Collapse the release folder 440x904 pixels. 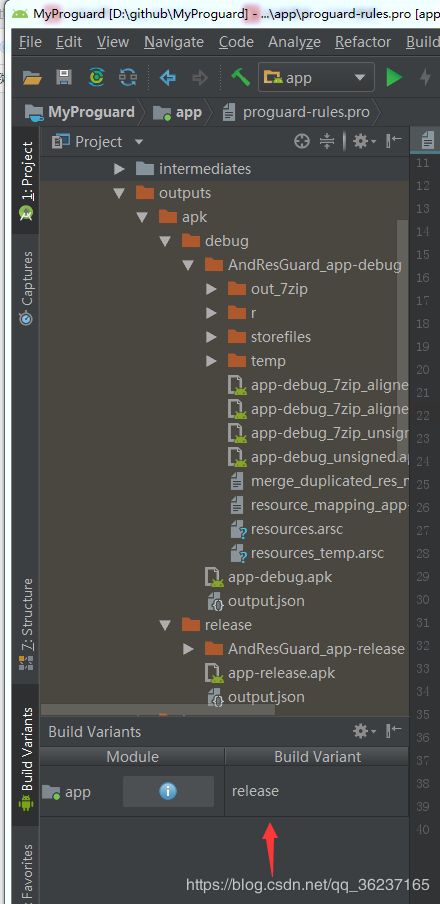coord(166,625)
